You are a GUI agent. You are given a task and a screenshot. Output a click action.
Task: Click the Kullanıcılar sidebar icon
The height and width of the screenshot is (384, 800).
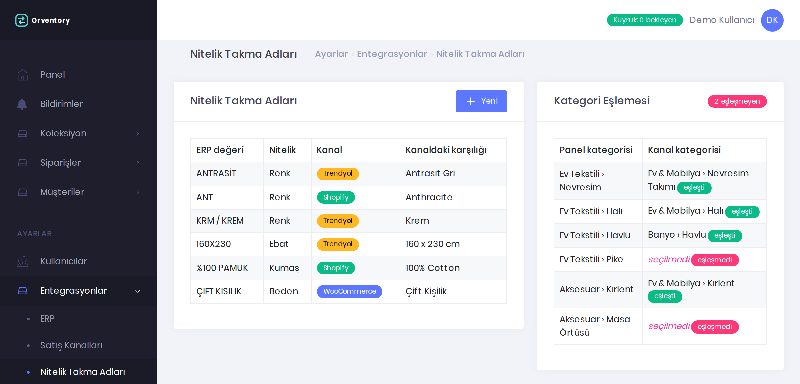(x=22, y=262)
